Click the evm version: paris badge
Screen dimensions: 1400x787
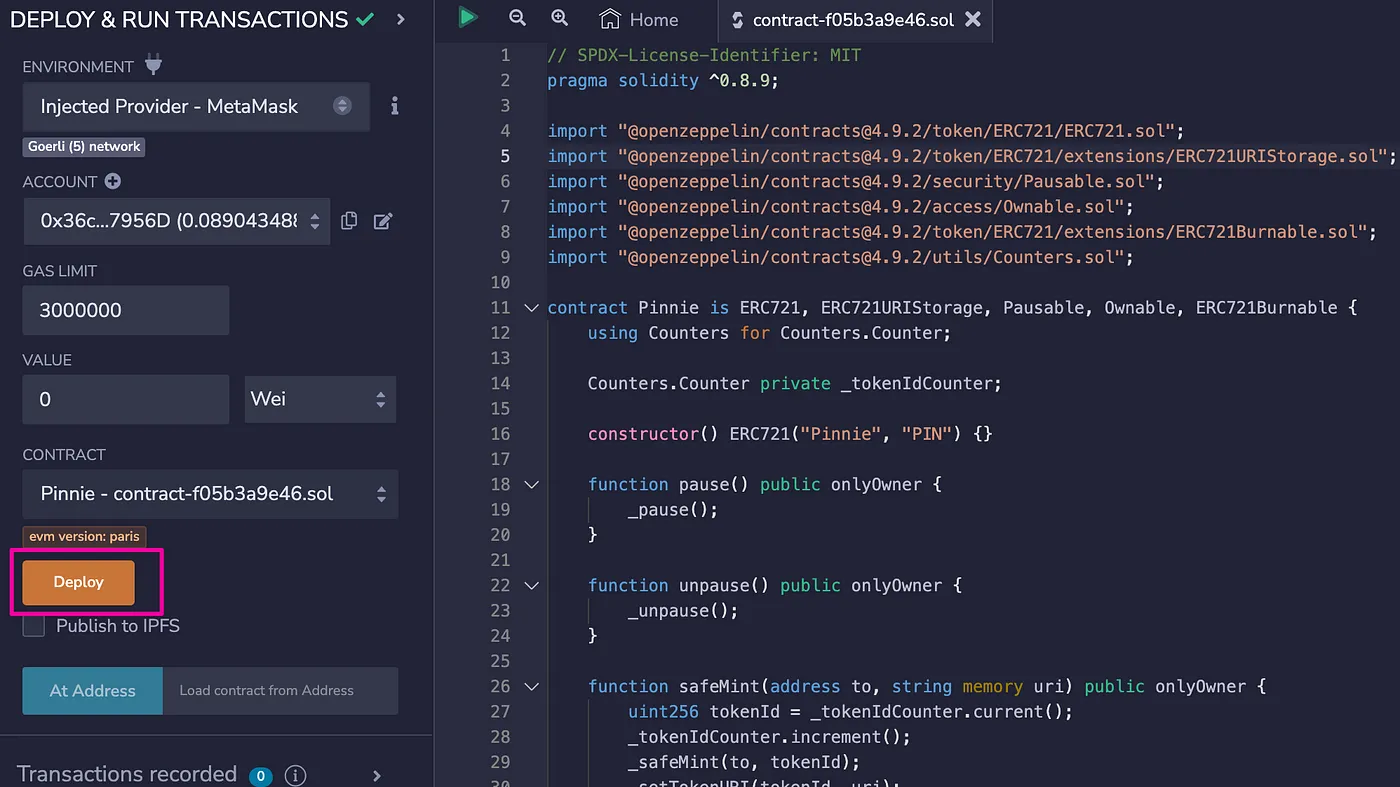click(84, 536)
